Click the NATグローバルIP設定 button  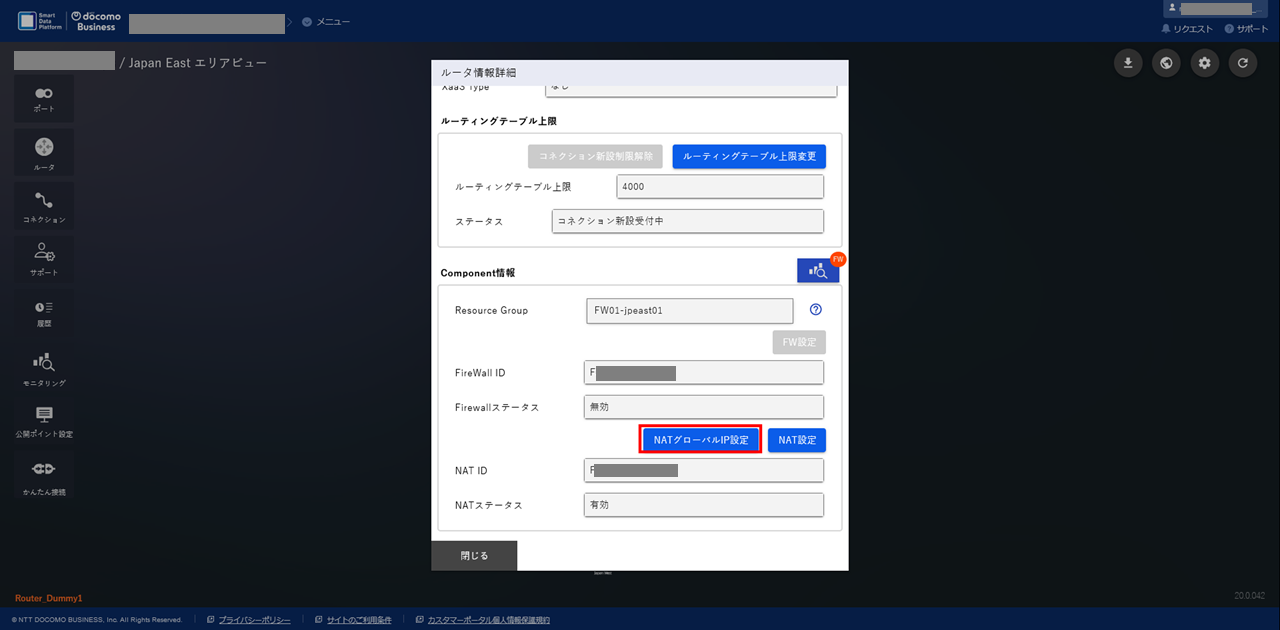pyautogui.click(x=700, y=440)
